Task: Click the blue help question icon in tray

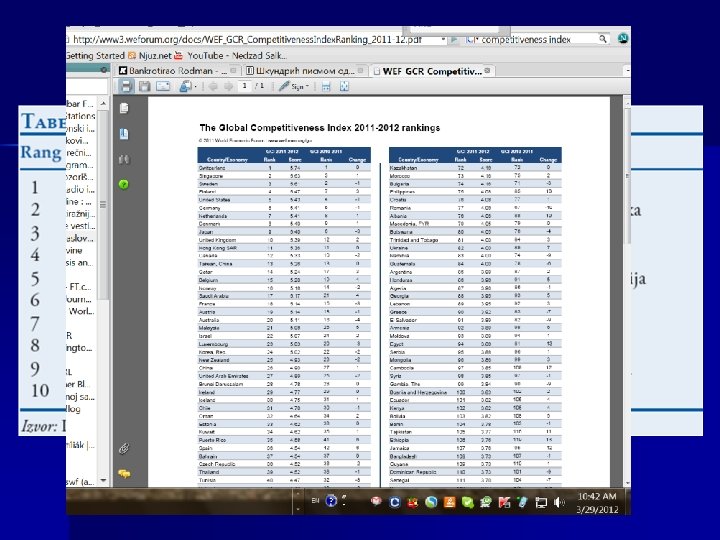Action: [x=331, y=501]
